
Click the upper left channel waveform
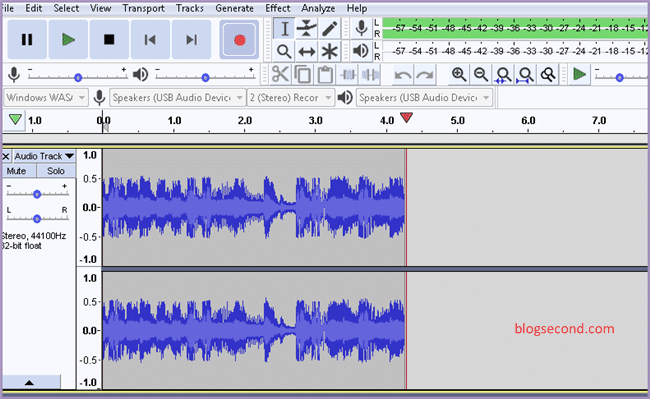254,207
